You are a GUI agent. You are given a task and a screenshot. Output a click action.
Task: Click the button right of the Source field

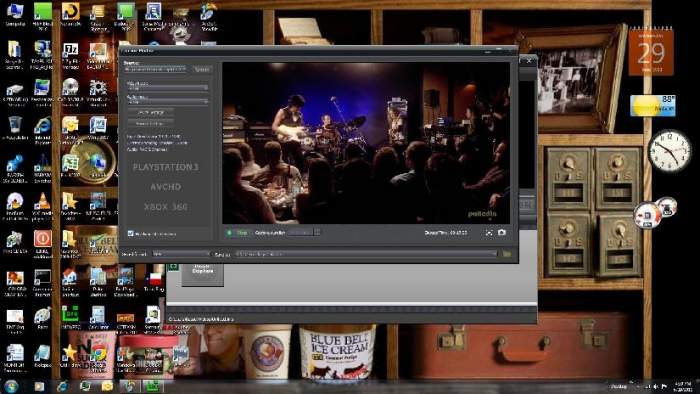tap(202, 69)
